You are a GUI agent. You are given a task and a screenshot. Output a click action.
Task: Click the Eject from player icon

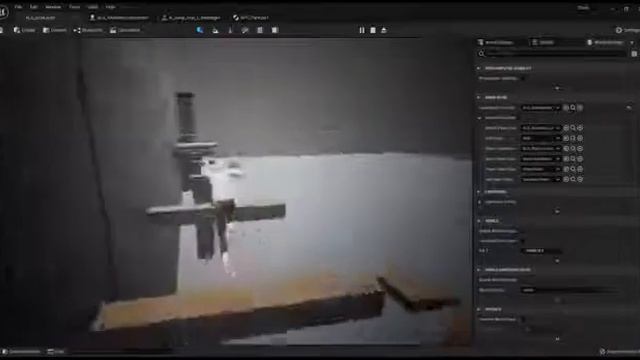pos(384,30)
